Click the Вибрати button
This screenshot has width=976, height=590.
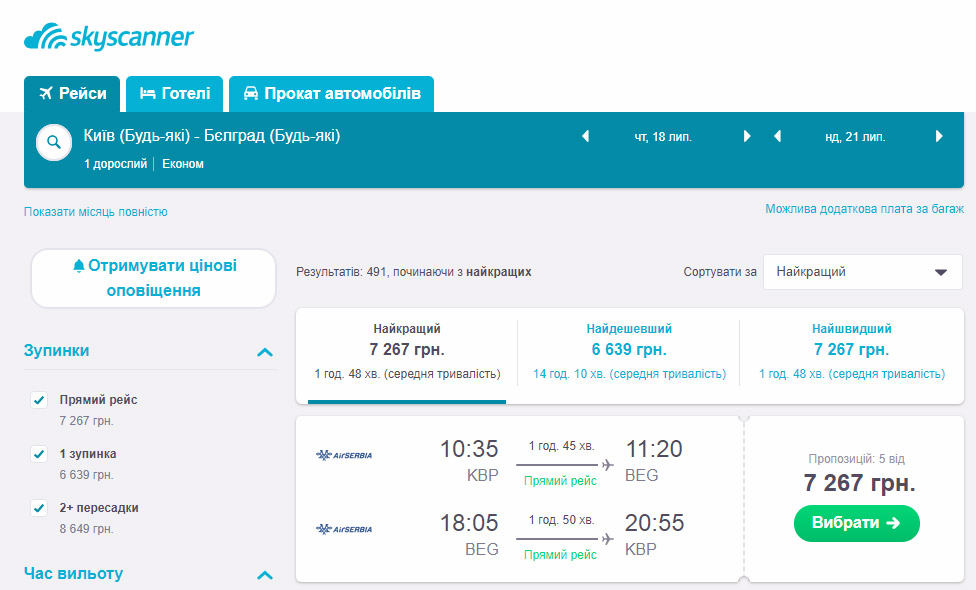[x=856, y=523]
